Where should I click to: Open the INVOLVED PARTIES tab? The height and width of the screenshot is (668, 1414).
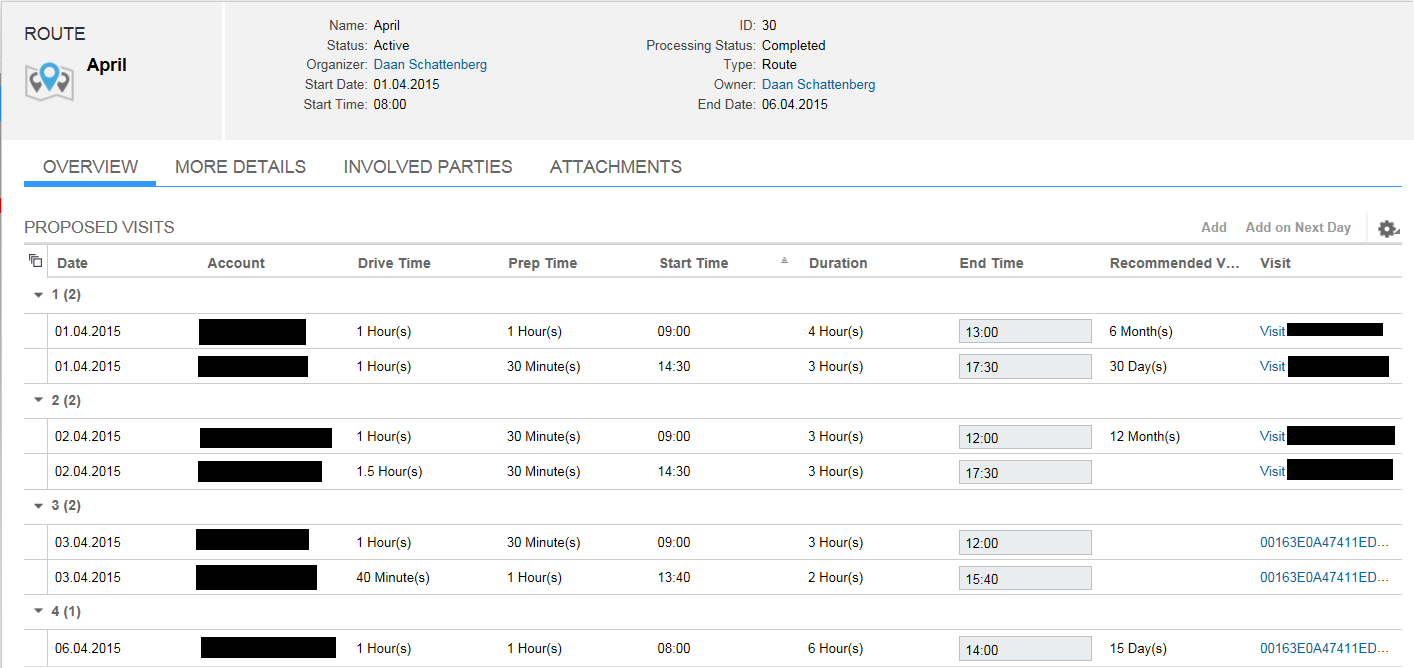click(x=428, y=167)
